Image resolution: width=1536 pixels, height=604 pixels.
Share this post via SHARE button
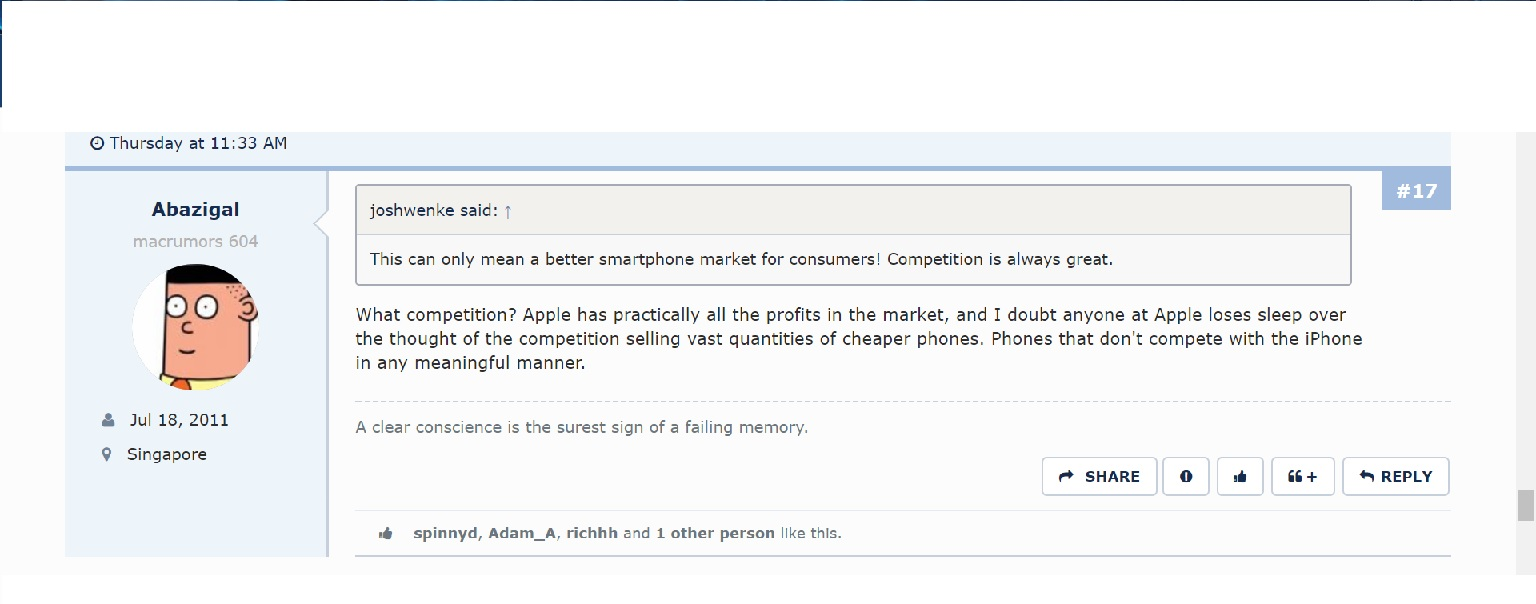(1099, 477)
